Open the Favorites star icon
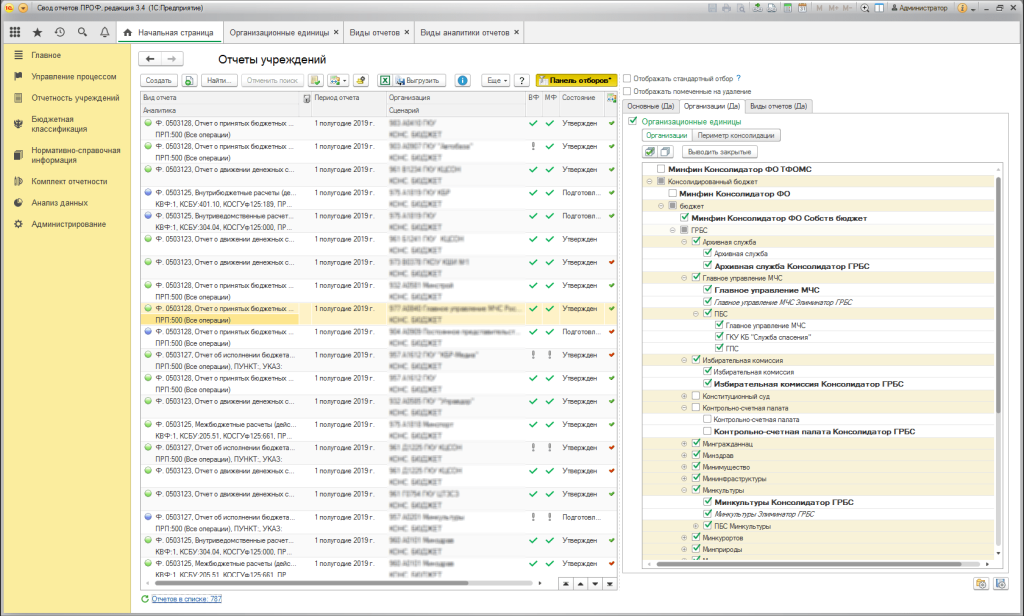The height and width of the screenshot is (616, 1024). point(37,33)
